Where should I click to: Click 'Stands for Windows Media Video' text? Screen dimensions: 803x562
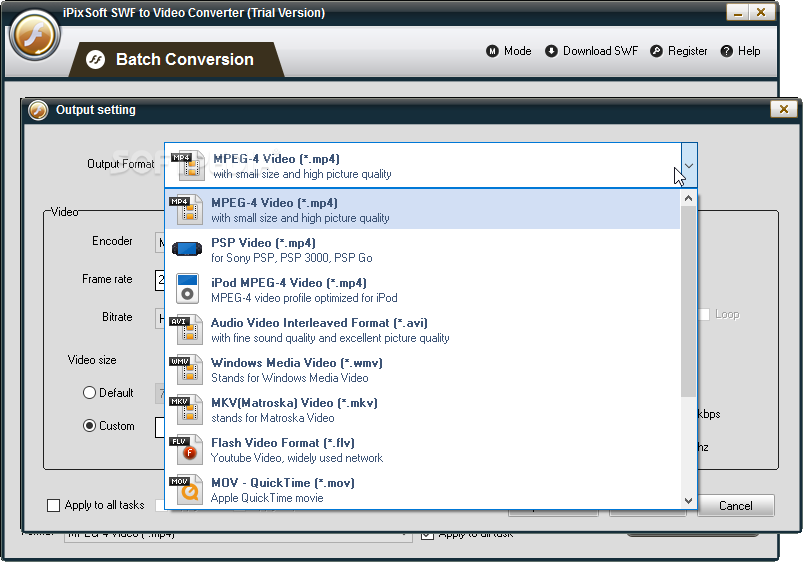[x=289, y=378]
